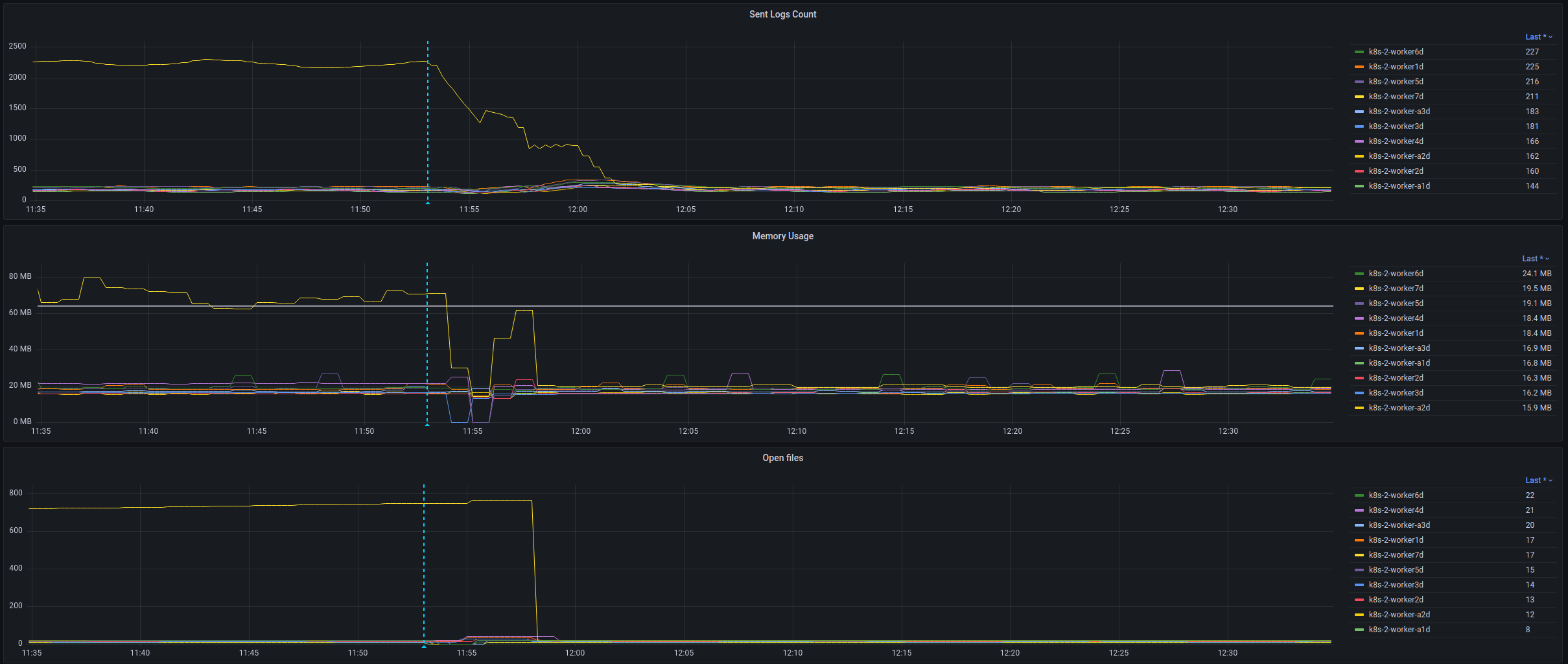Viewport: 1568px width, 664px height.
Task: Open the Sent Logs Count panel title menu
Action: tap(782, 14)
